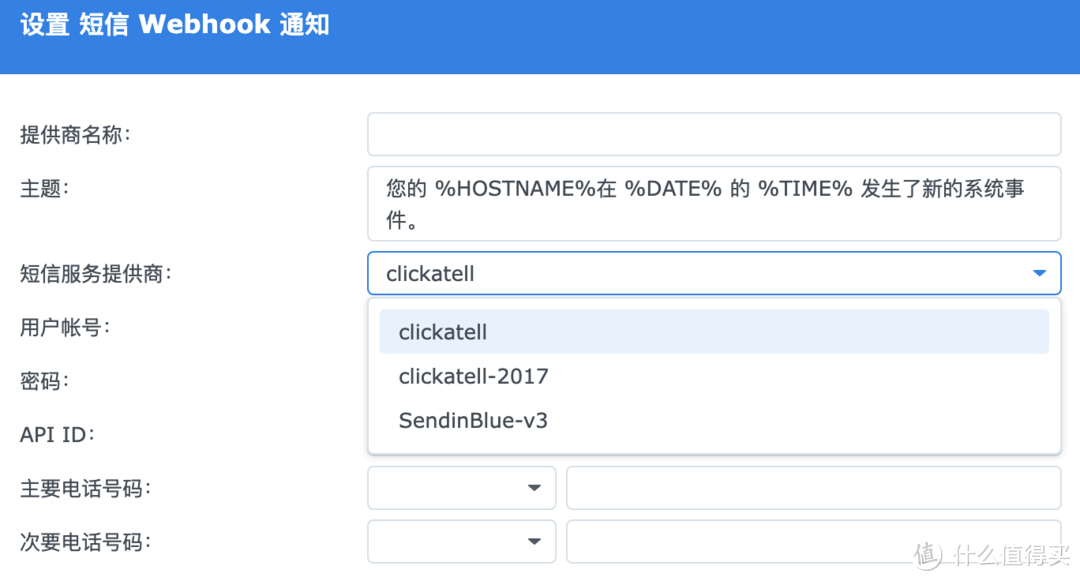Click the 提供商名称 input field
1080x581 pixels.
point(713,134)
